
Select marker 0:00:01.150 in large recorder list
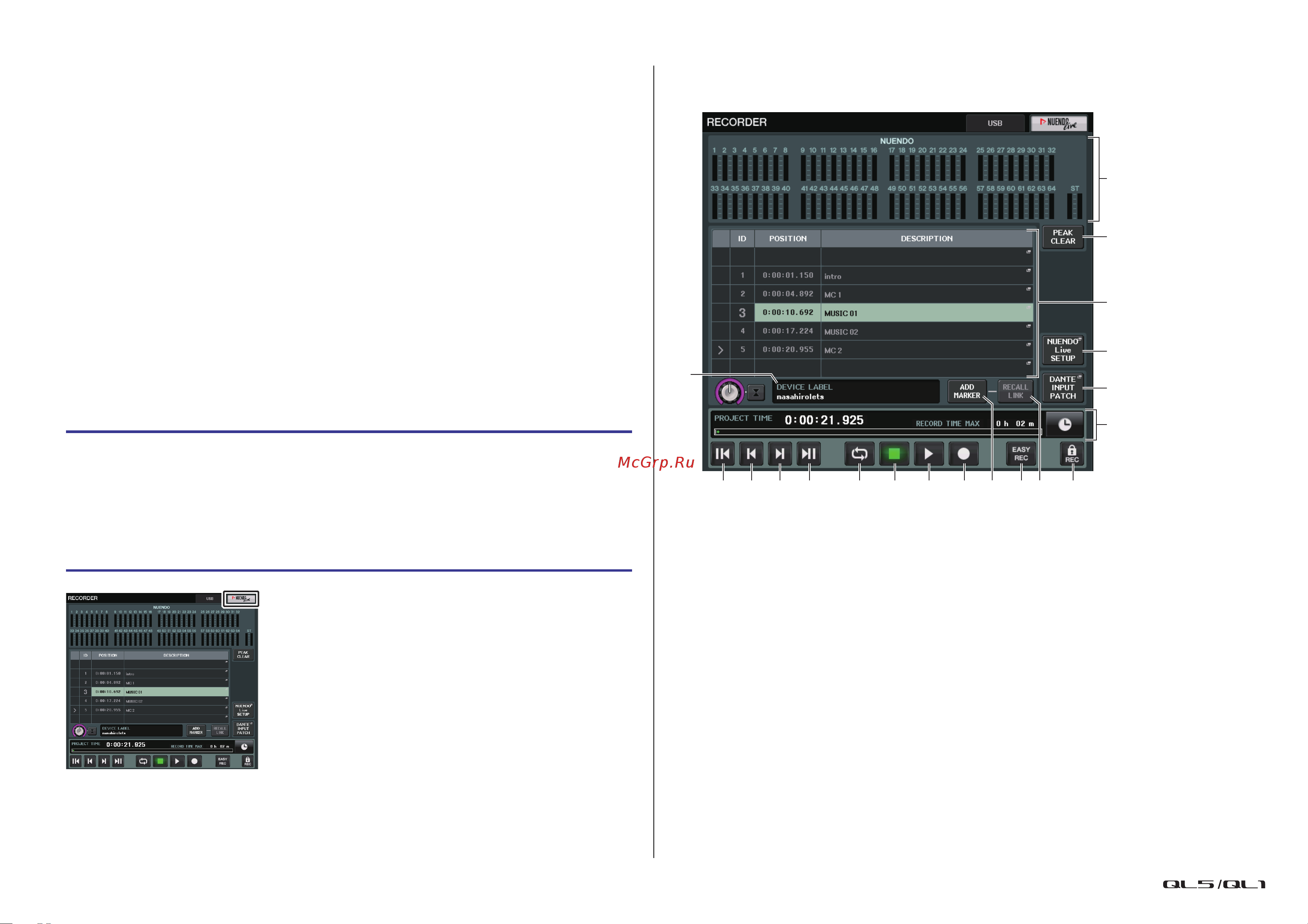click(x=788, y=275)
